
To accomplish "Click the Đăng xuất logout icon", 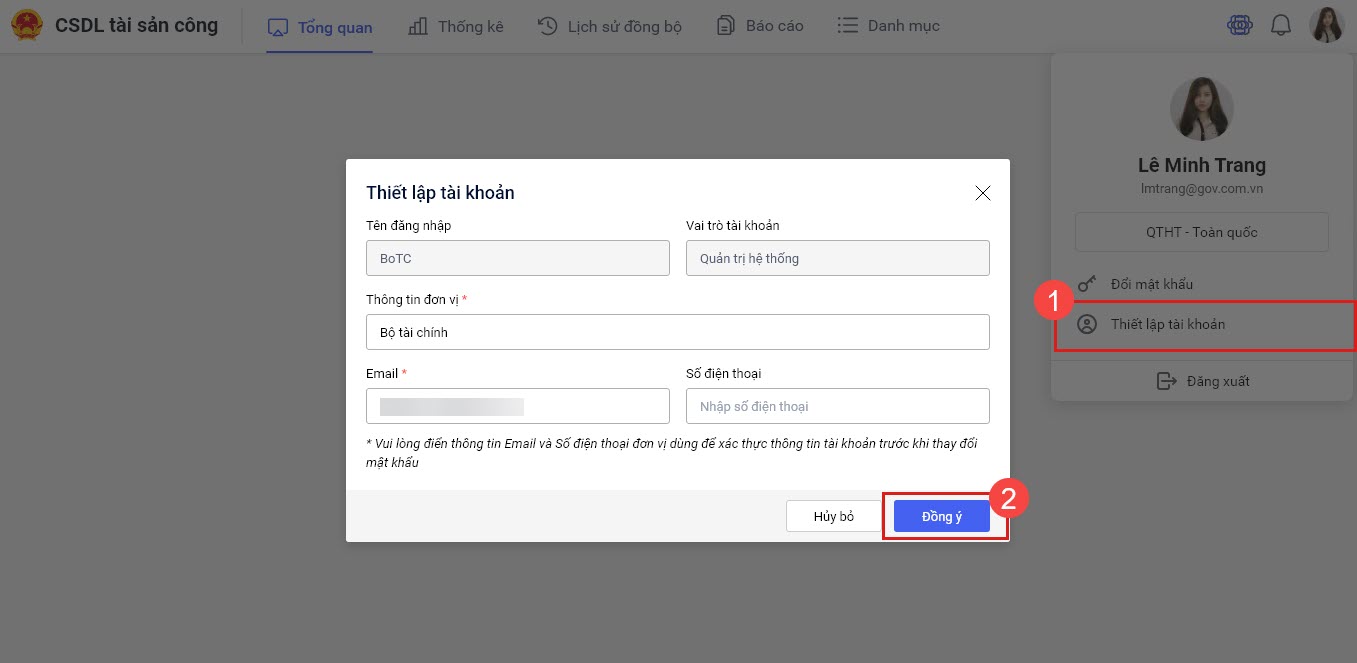I will pos(1166,381).
